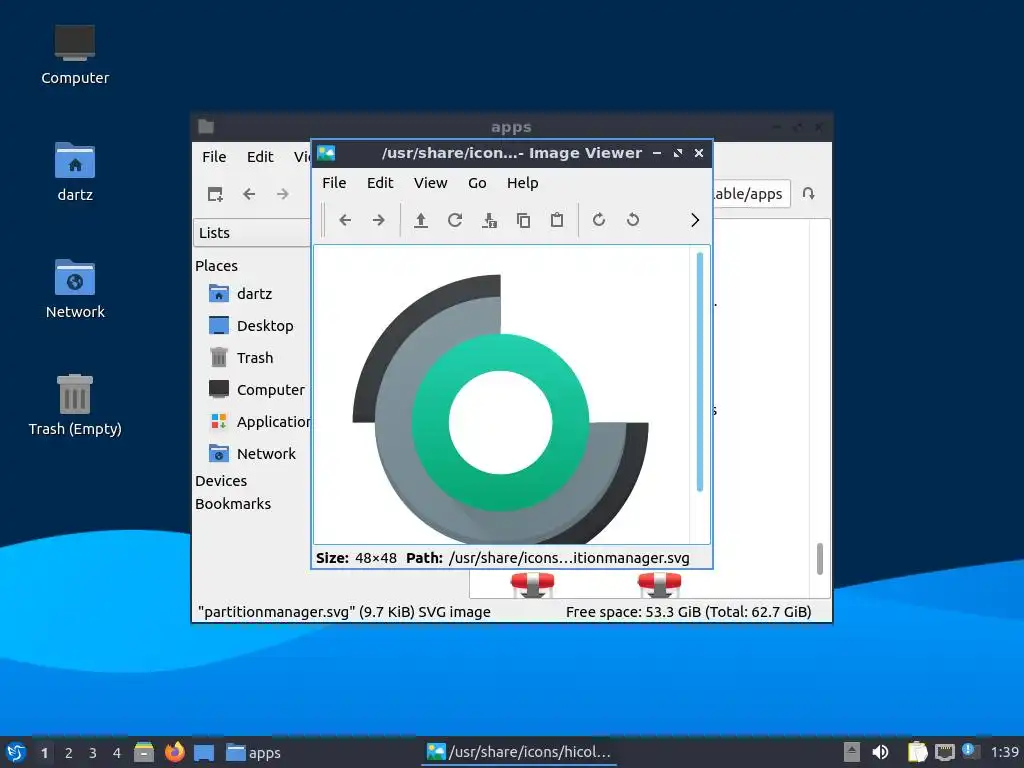Click the /usr/share/icons taskbar task button
Image resolution: width=1024 pixels, height=768 pixels.
(519, 752)
